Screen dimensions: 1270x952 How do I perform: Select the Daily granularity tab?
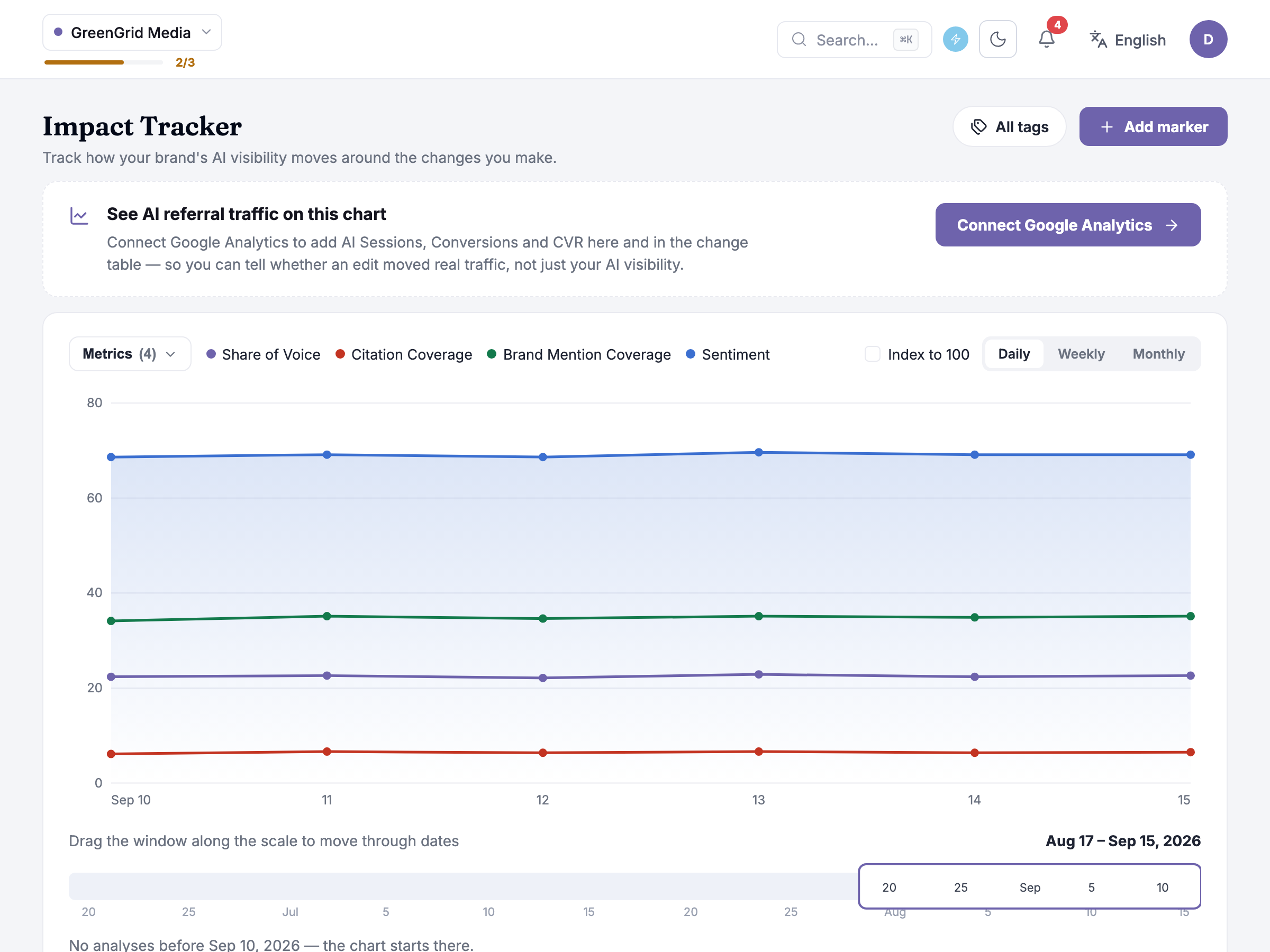[x=1014, y=354]
